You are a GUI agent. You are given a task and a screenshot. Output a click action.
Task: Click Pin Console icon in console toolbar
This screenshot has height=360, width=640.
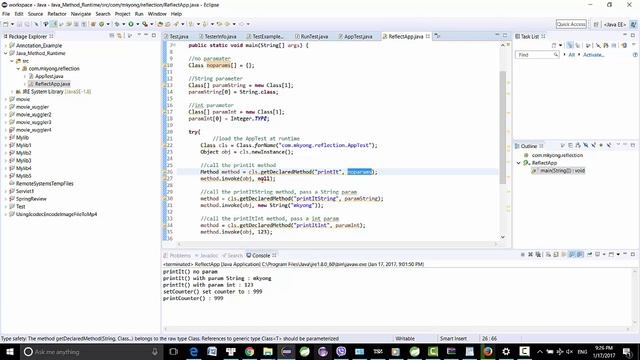tap(590, 254)
